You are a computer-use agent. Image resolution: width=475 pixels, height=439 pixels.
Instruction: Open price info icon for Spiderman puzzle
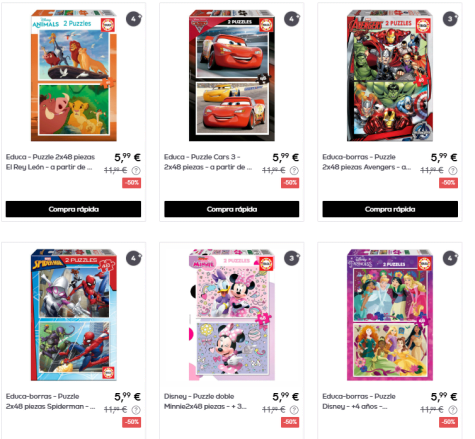[136, 410]
